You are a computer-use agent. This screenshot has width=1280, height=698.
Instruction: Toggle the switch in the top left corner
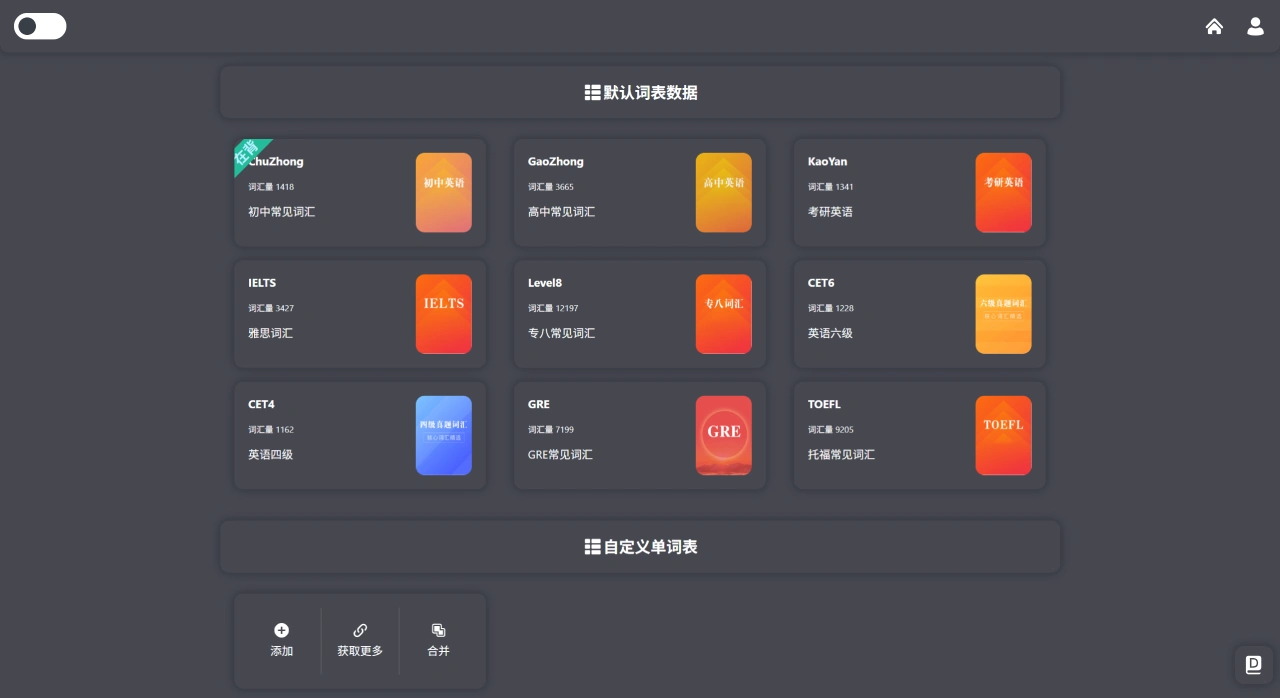pos(40,26)
